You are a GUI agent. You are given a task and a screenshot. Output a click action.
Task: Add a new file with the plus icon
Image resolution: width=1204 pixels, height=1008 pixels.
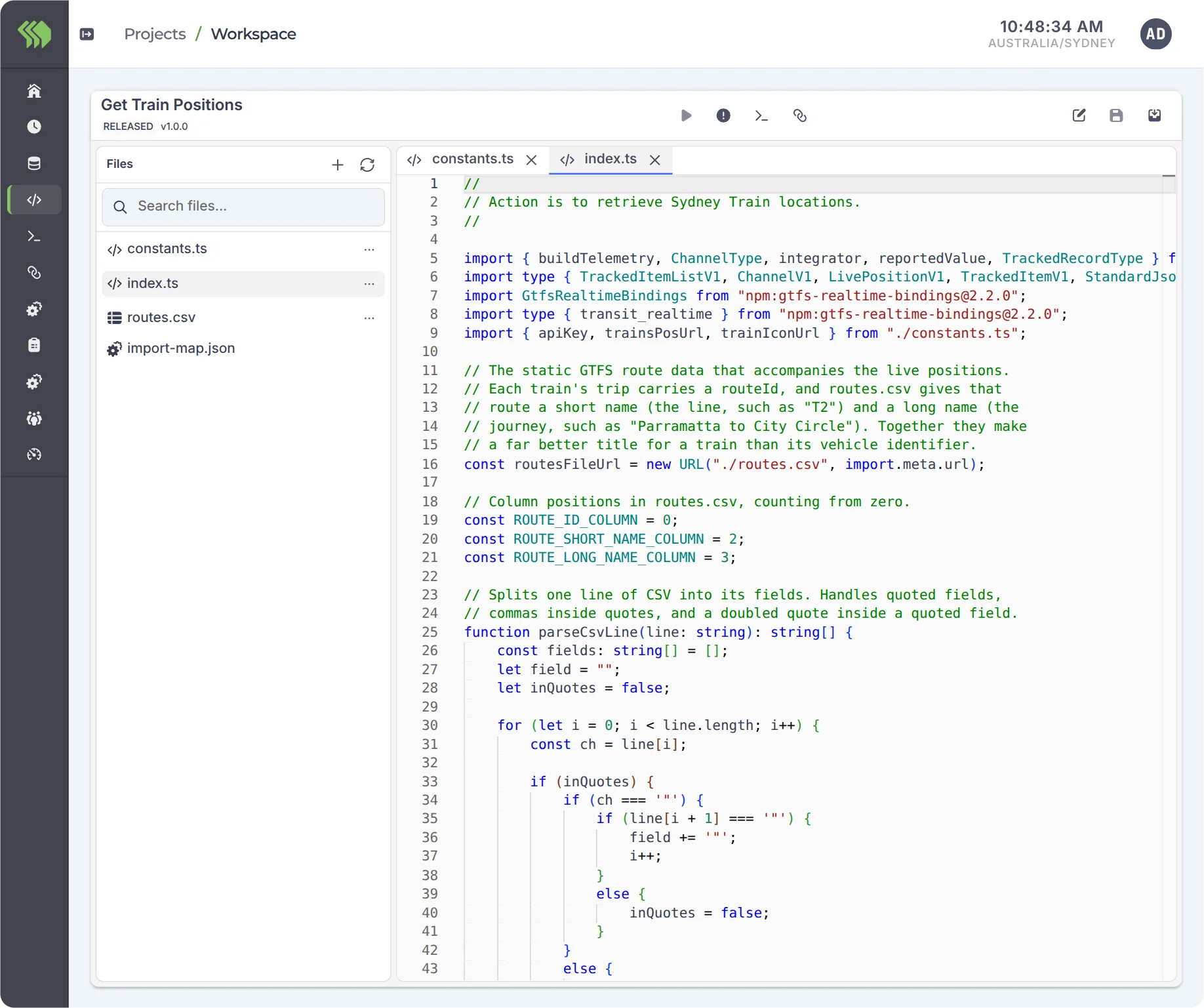click(x=338, y=165)
